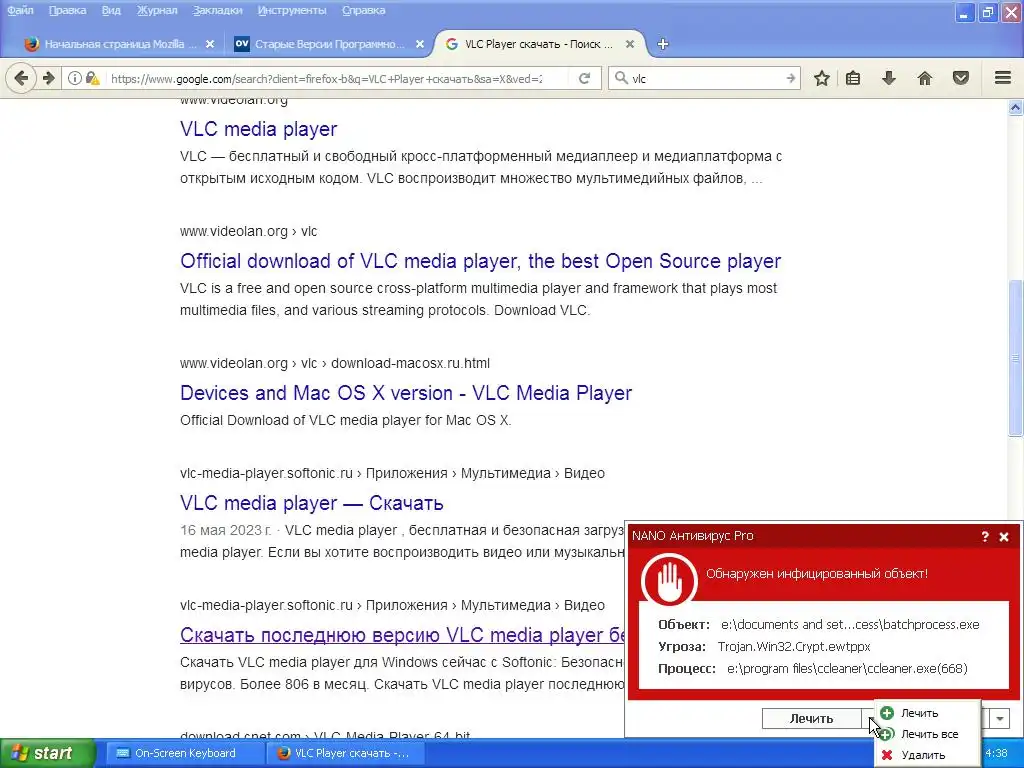This screenshot has height=768, width=1024.
Task: Show bookmarks list icon in toolbar
Action: (x=853, y=78)
